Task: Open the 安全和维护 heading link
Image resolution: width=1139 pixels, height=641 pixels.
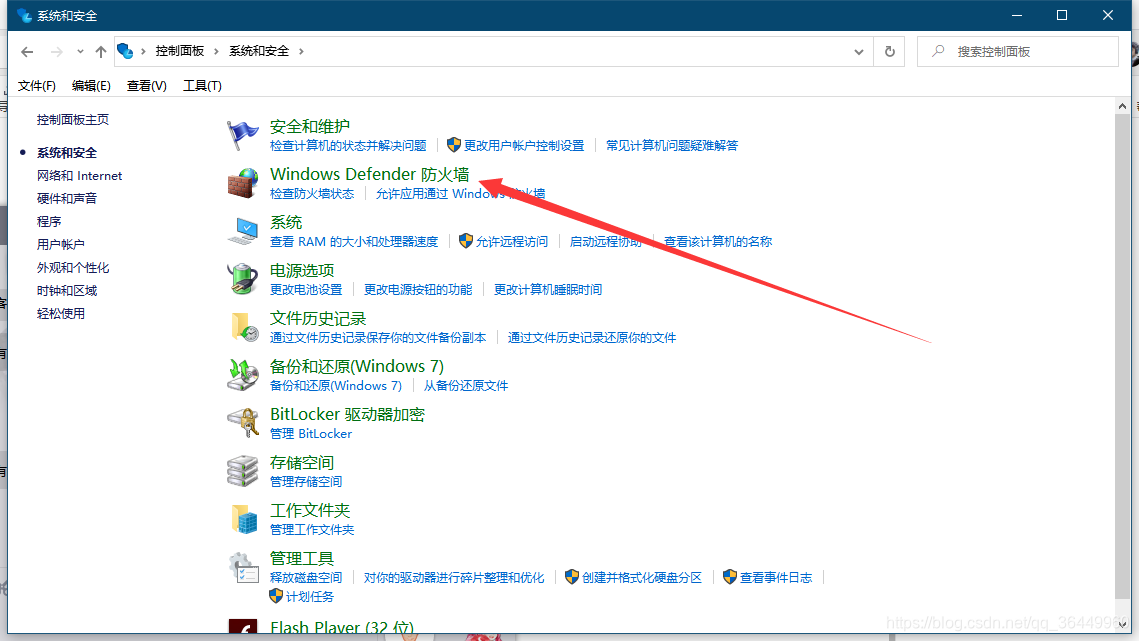Action: [x=309, y=126]
